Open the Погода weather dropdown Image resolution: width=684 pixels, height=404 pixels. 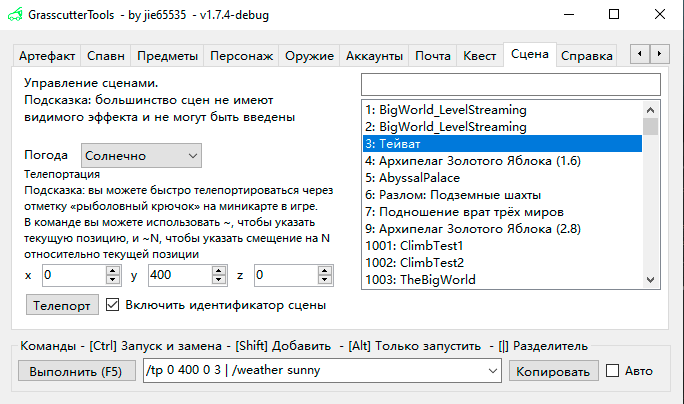pos(140,156)
